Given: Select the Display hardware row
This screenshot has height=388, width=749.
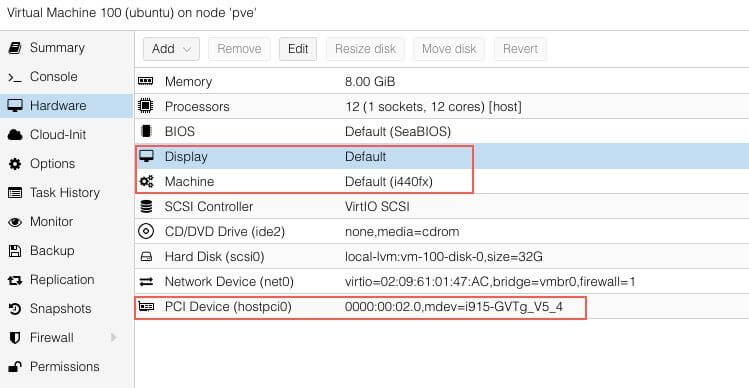Looking at the screenshot, I should pos(442,156).
